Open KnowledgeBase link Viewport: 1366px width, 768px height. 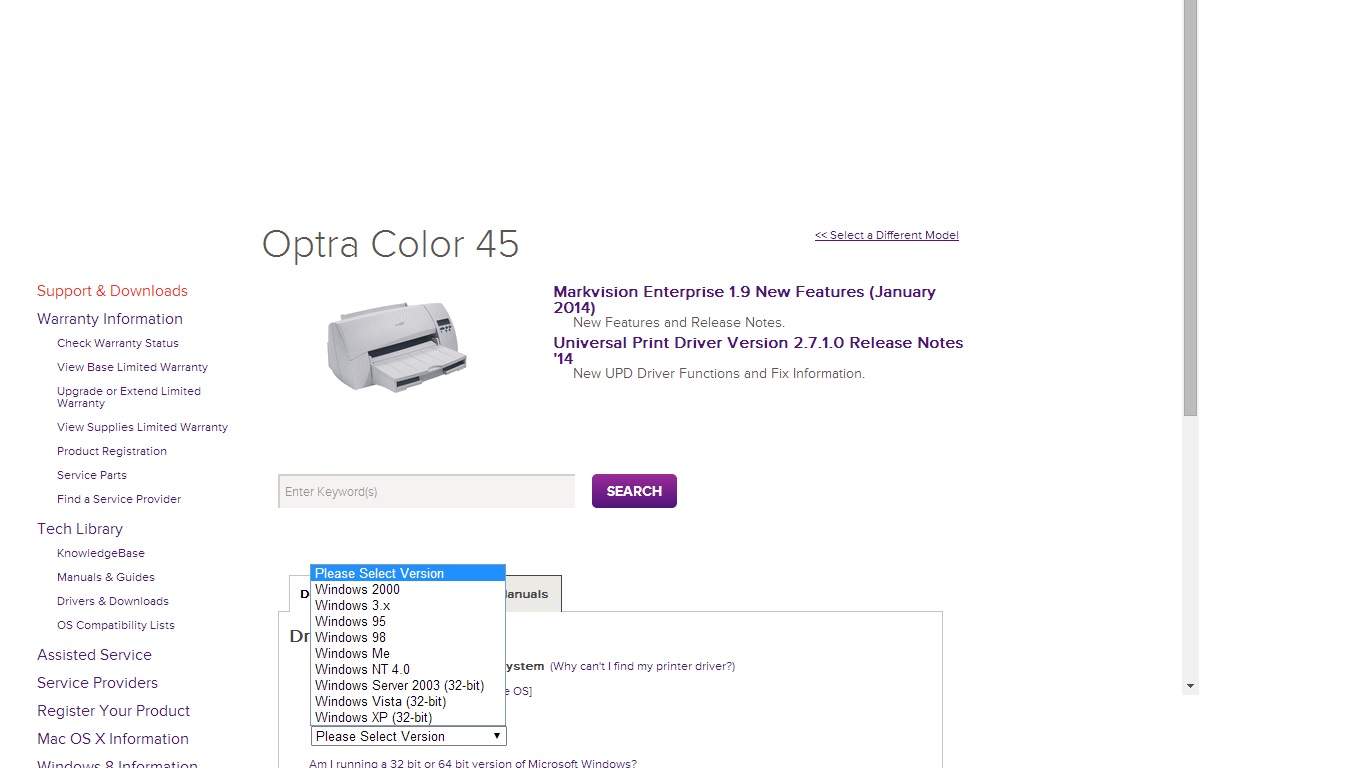pos(101,553)
